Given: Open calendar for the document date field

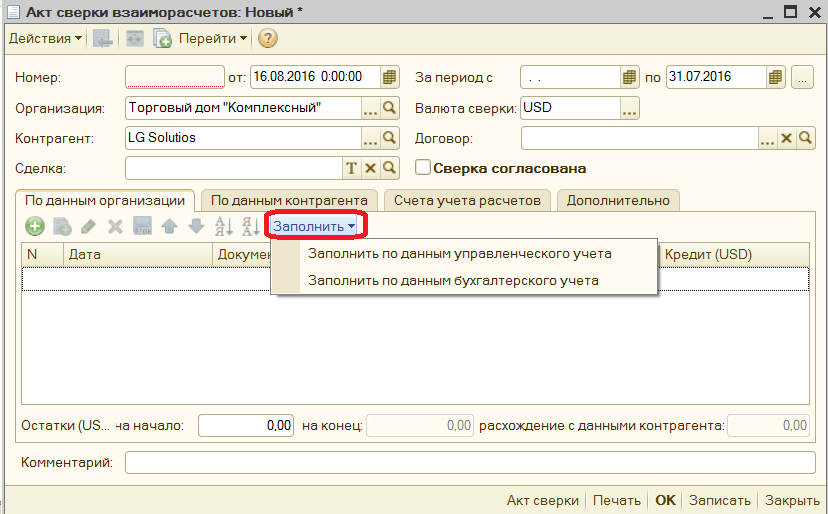Looking at the screenshot, I should 390,77.
